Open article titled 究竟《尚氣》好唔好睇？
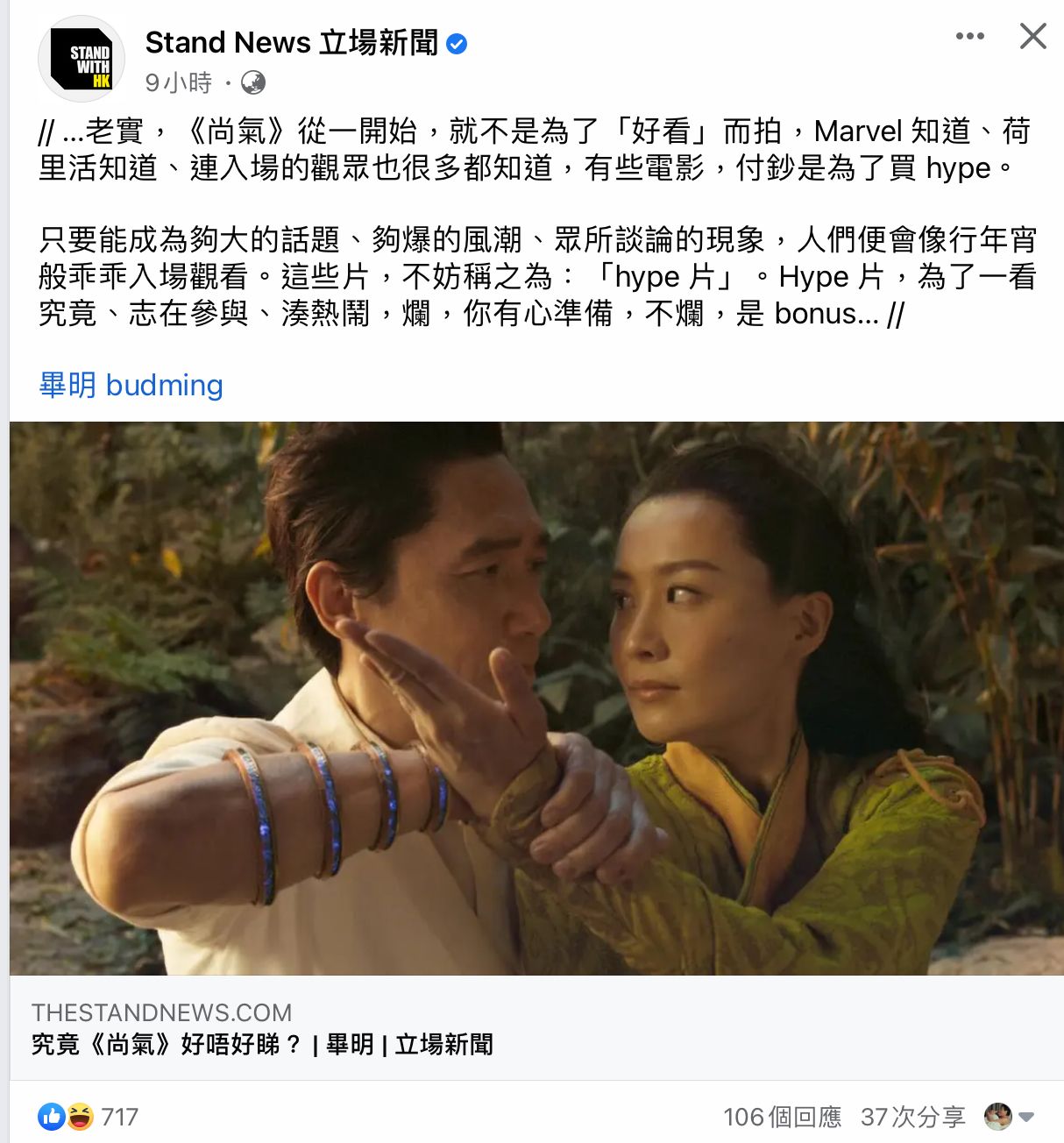Viewport: 1064px width, 1143px height. click(x=262, y=1044)
